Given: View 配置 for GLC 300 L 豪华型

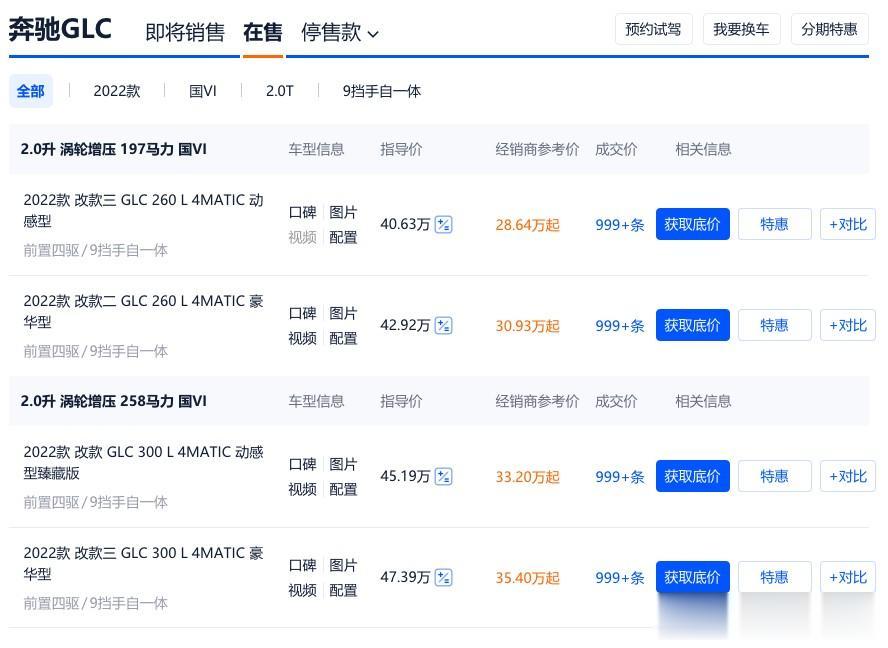Looking at the screenshot, I should pos(343,591).
